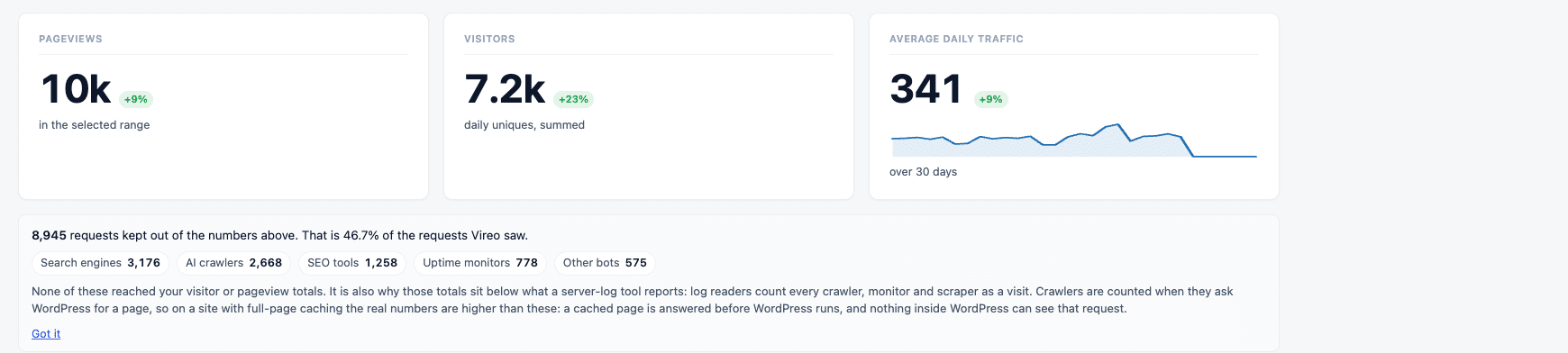The width and height of the screenshot is (1568, 353).
Task: Click the +9% badge beside 341 traffic
Action: point(991,99)
